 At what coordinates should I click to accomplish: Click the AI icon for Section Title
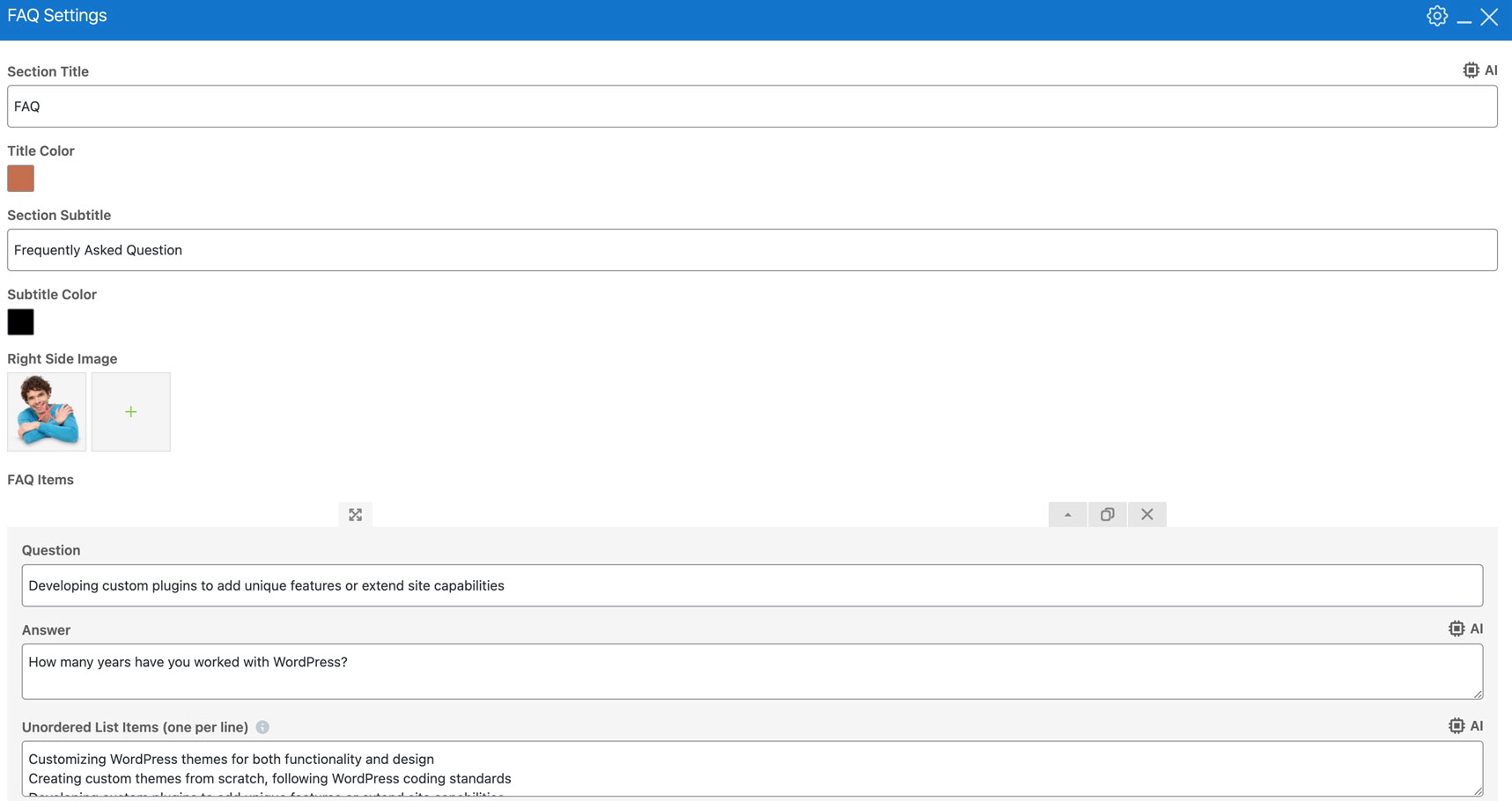coord(1479,70)
